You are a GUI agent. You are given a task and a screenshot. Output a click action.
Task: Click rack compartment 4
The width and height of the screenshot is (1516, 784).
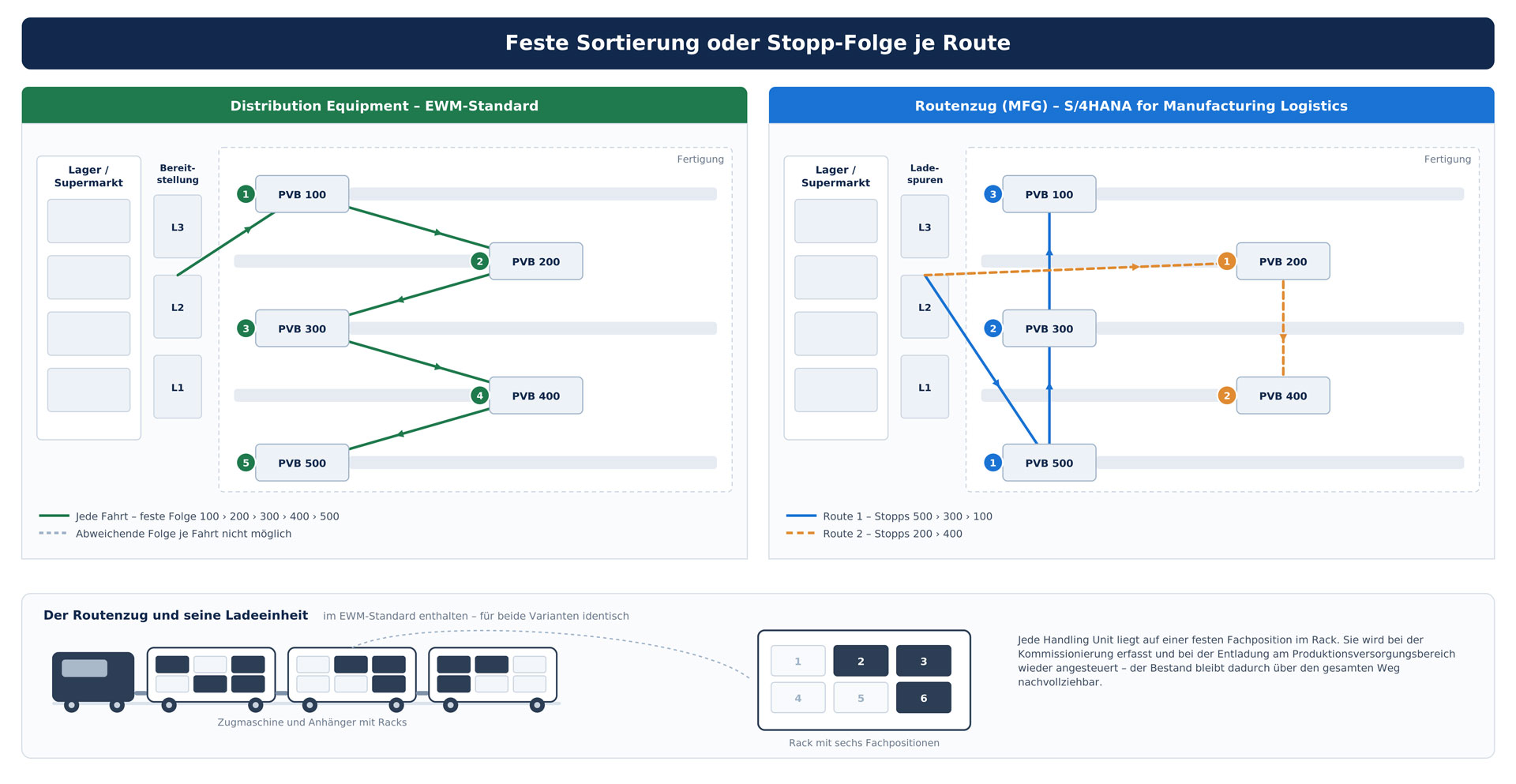click(x=797, y=698)
